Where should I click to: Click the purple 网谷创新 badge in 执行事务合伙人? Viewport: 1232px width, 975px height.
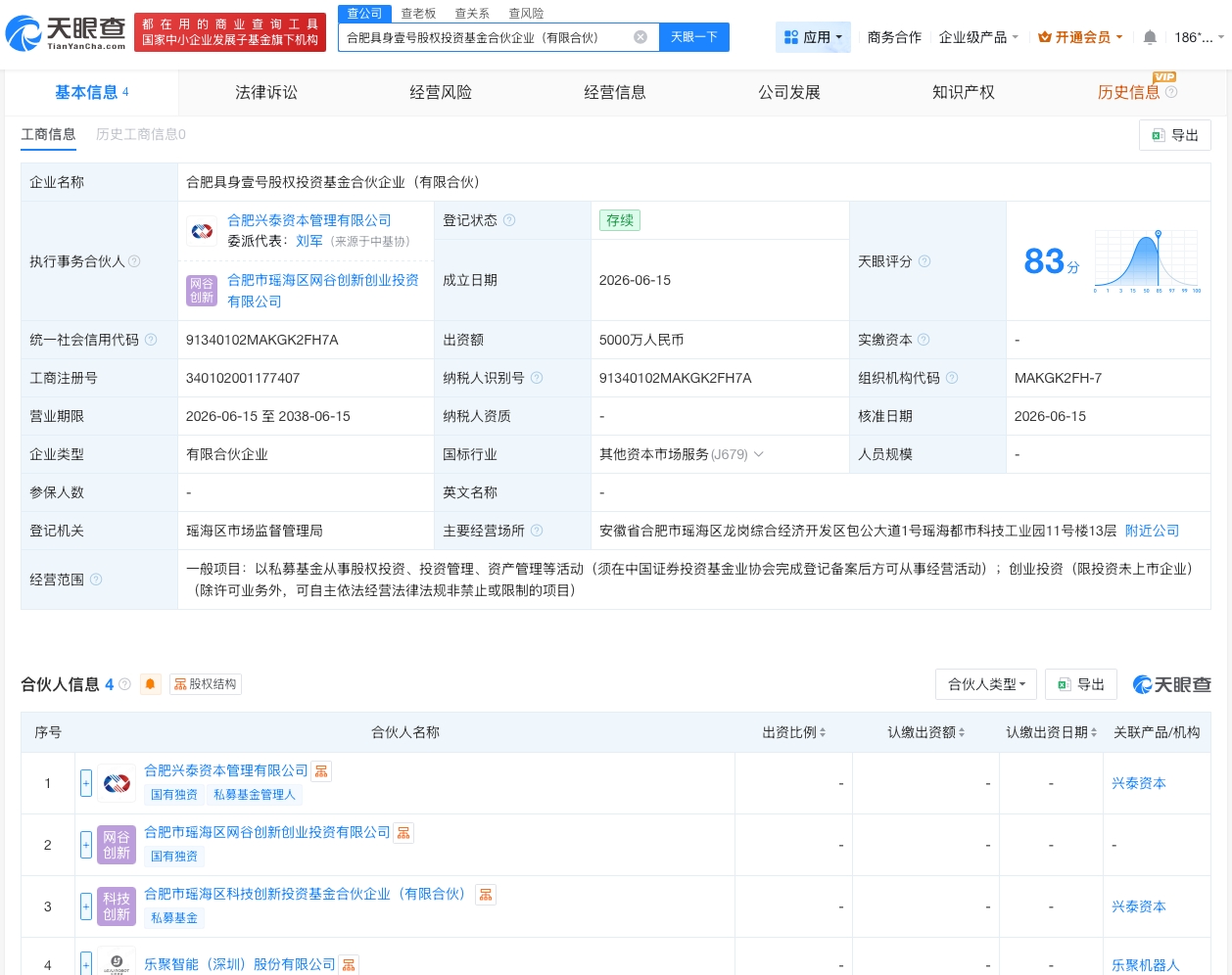tap(202, 291)
